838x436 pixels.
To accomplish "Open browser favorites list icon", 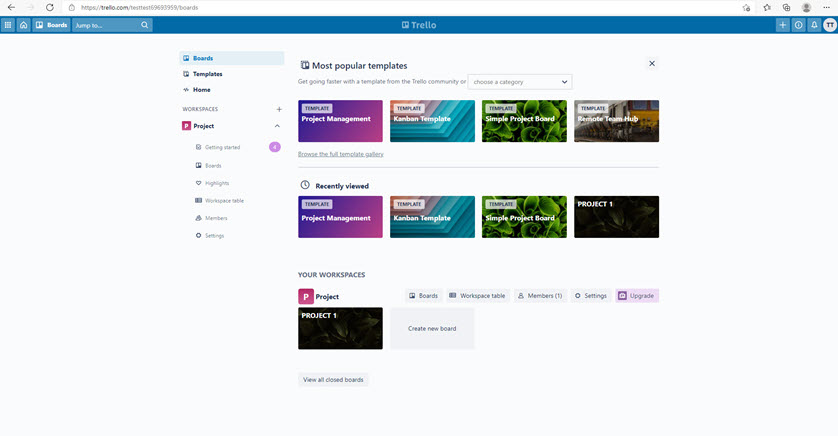I will (767, 7).
